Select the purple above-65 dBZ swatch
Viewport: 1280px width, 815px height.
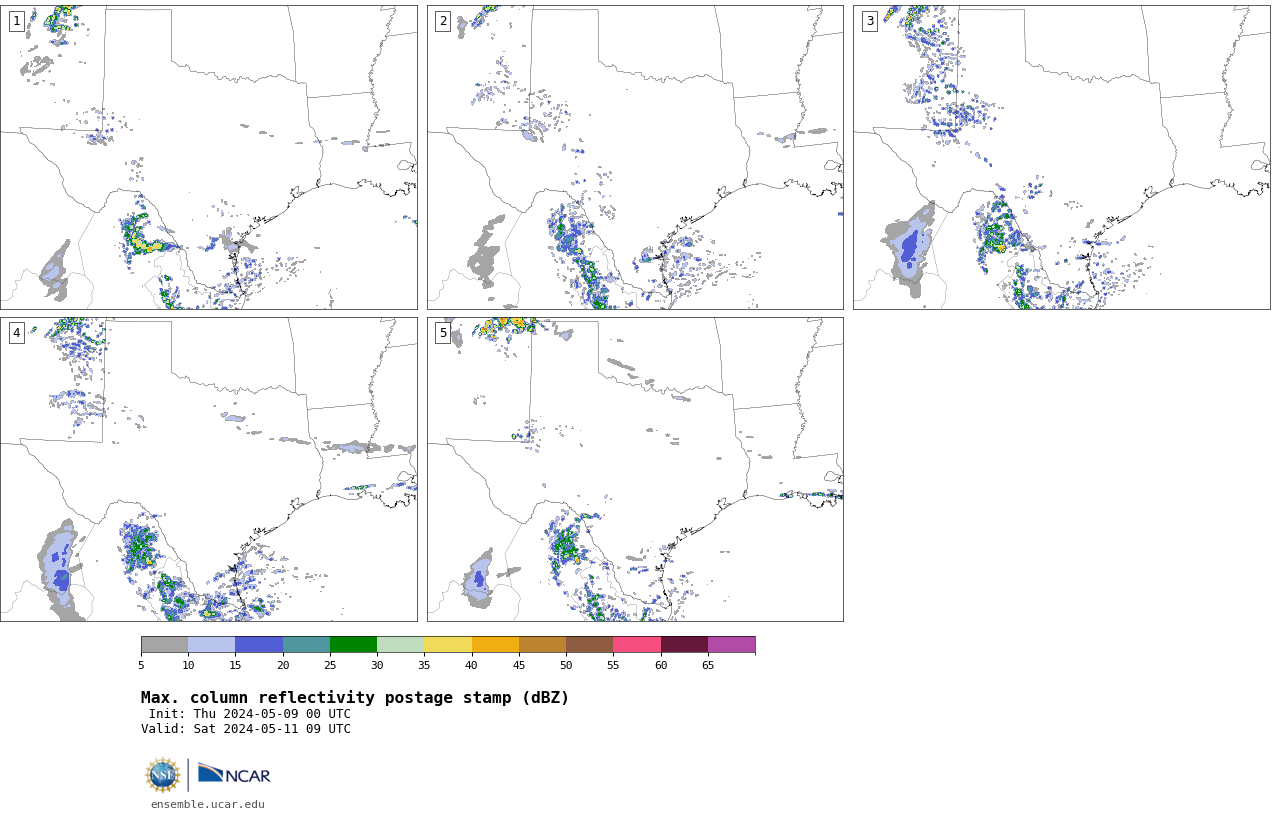731,645
